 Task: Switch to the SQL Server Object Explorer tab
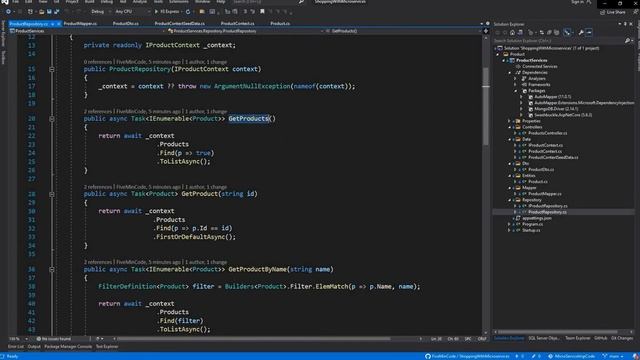[x=544, y=338]
